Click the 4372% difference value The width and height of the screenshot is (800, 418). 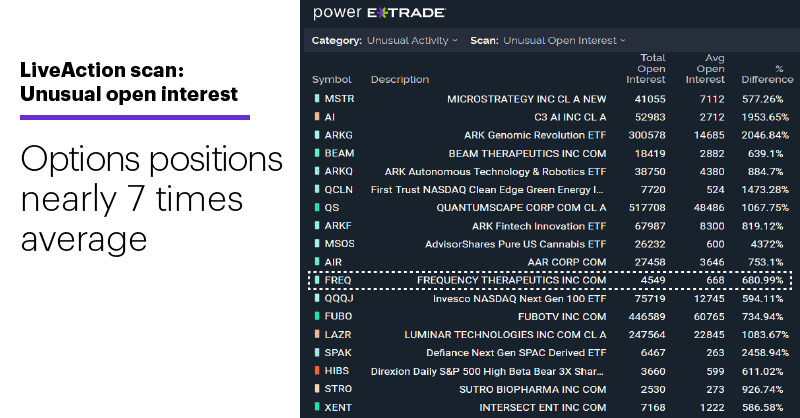pyautogui.click(x=766, y=244)
